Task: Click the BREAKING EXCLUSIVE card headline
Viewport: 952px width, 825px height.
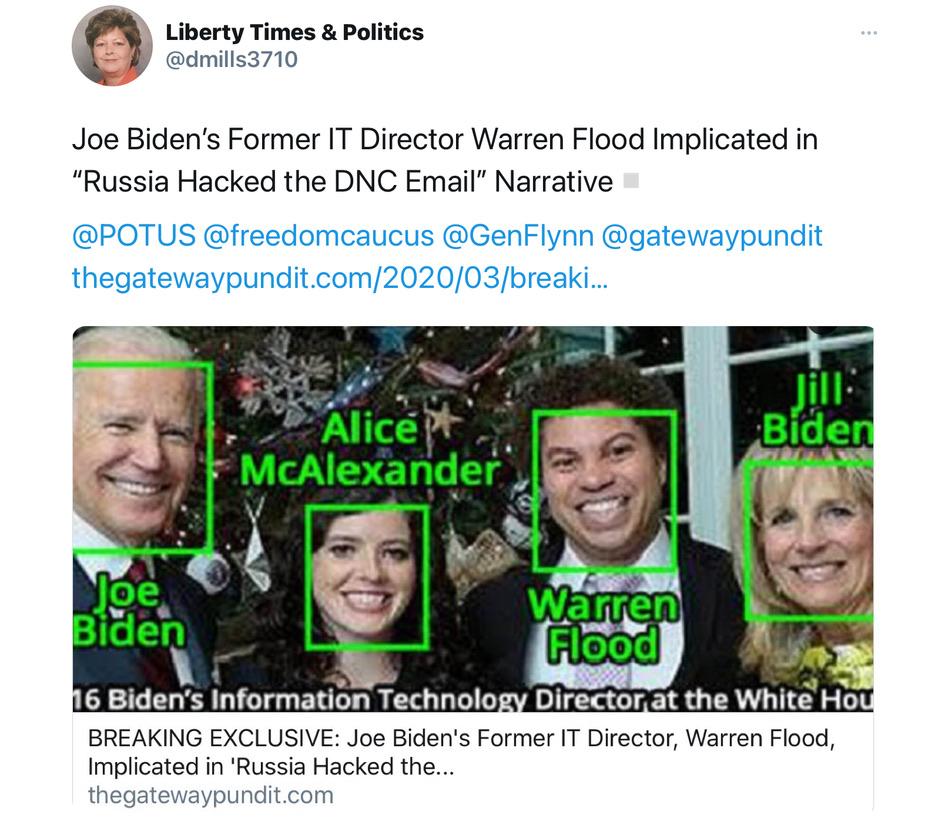Action: point(461,752)
